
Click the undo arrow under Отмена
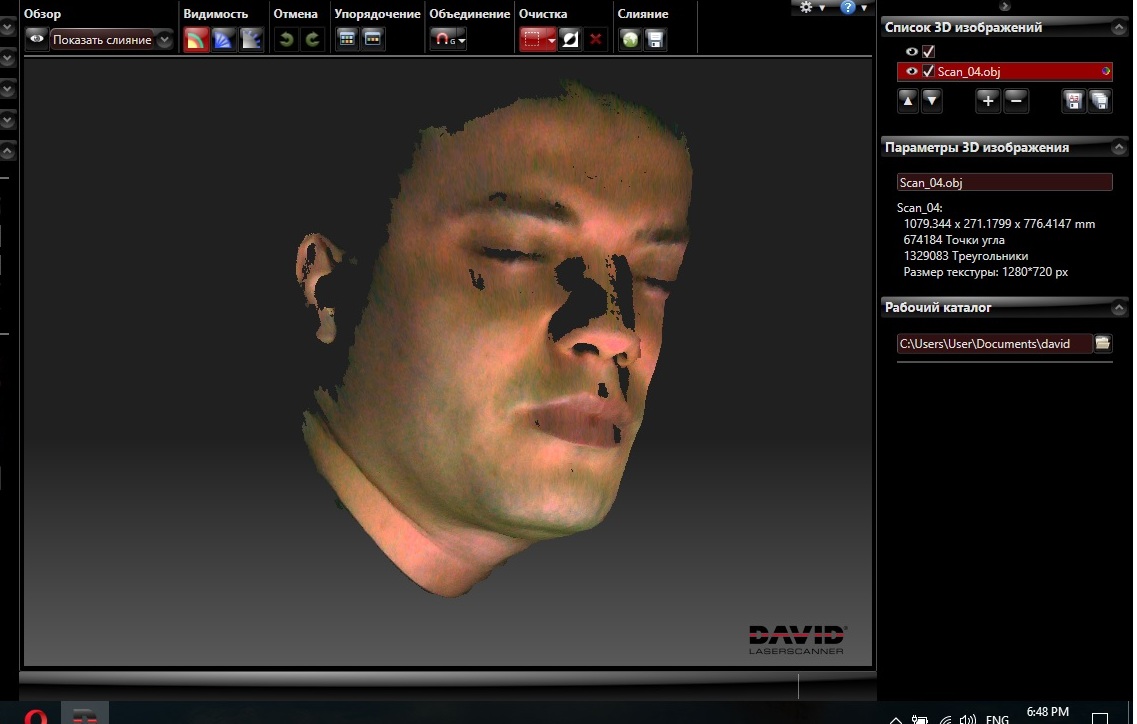click(x=286, y=40)
